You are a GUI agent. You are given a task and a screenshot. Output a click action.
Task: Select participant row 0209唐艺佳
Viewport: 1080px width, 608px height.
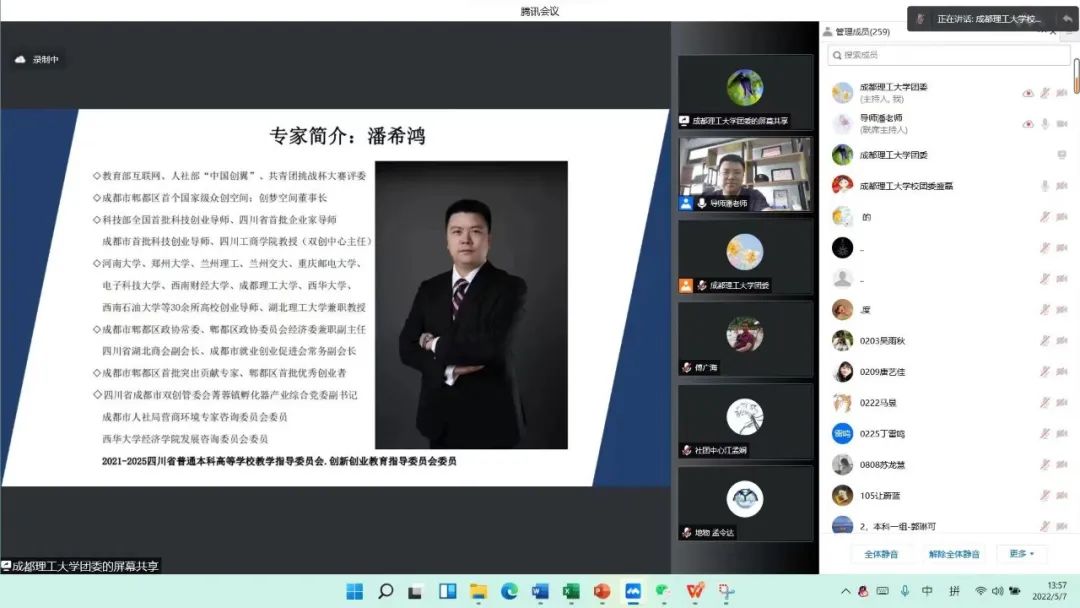(x=949, y=372)
